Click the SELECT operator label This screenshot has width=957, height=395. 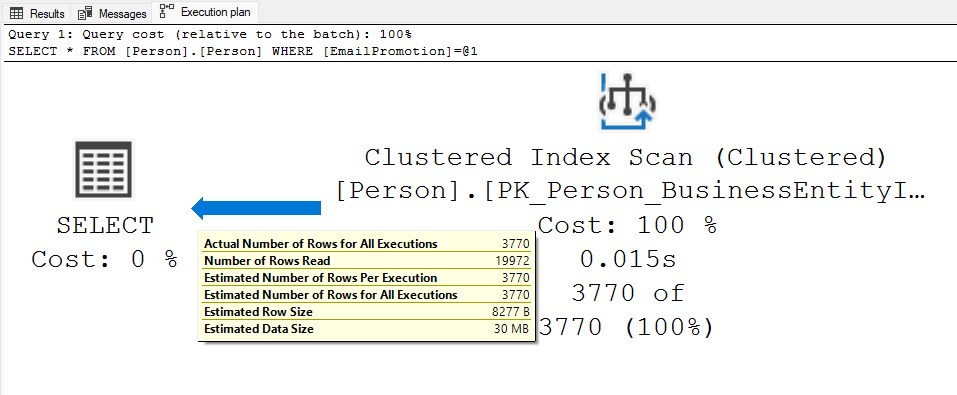point(105,226)
